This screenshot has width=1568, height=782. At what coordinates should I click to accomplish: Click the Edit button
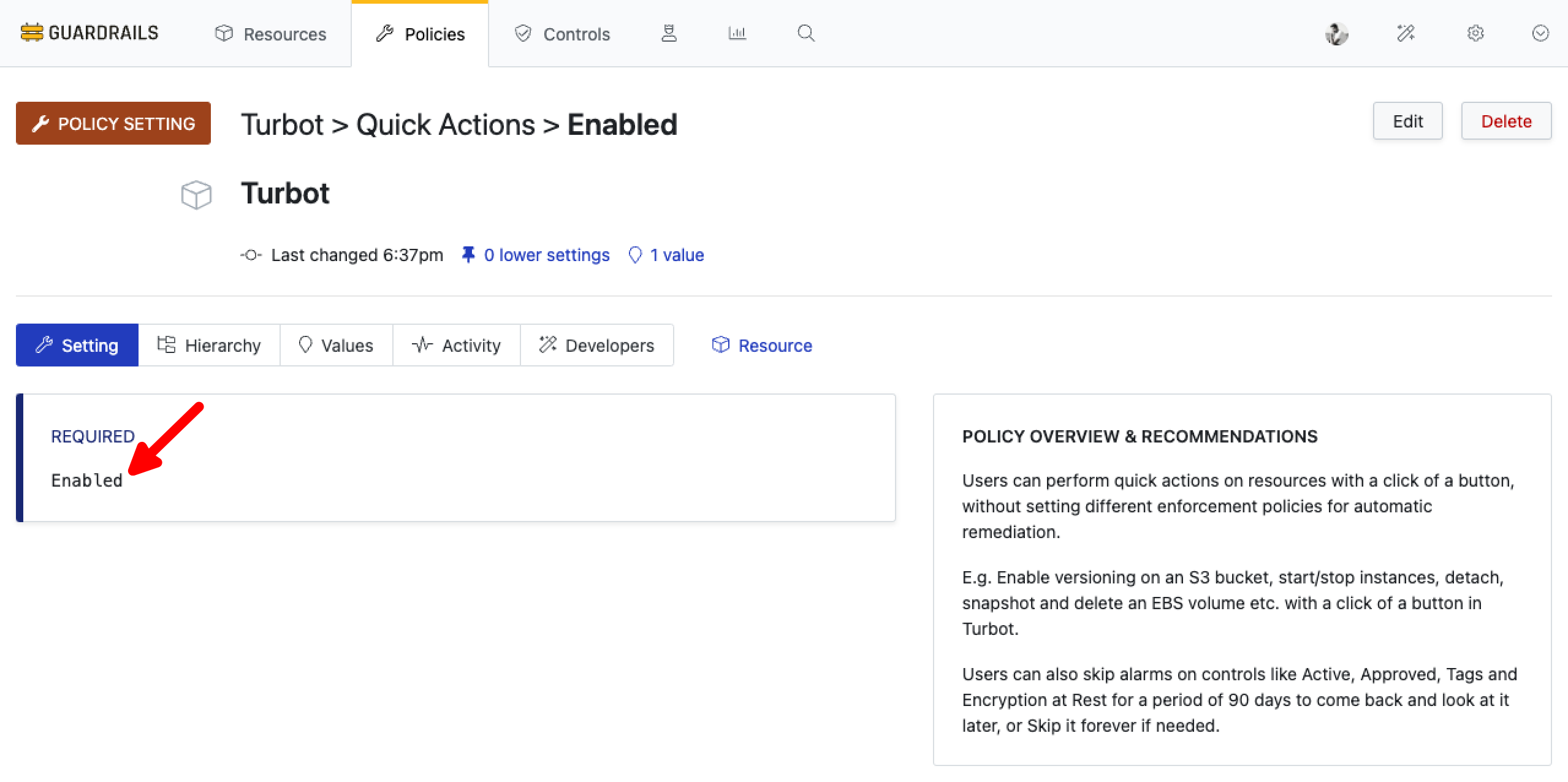(x=1407, y=121)
